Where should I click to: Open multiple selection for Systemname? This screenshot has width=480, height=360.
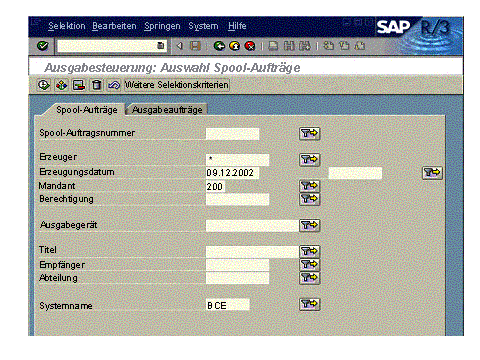click(309, 304)
